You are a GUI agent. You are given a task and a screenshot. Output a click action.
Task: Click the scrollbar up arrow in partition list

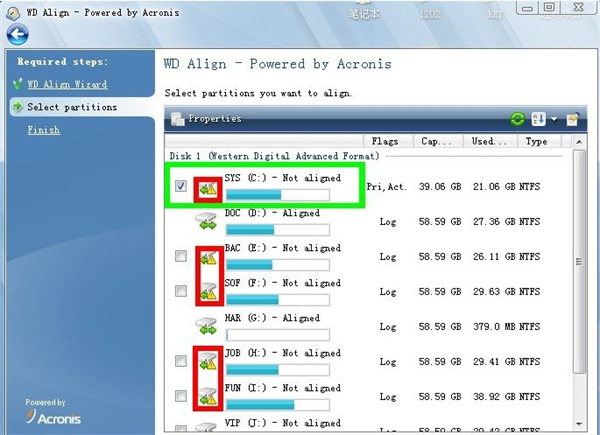click(579, 142)
